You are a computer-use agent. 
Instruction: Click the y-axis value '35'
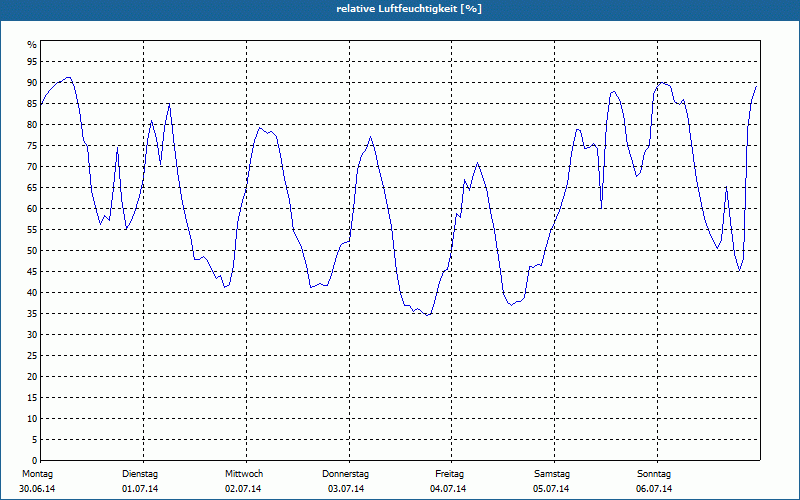pyautogui.click(x=32, y=314)
